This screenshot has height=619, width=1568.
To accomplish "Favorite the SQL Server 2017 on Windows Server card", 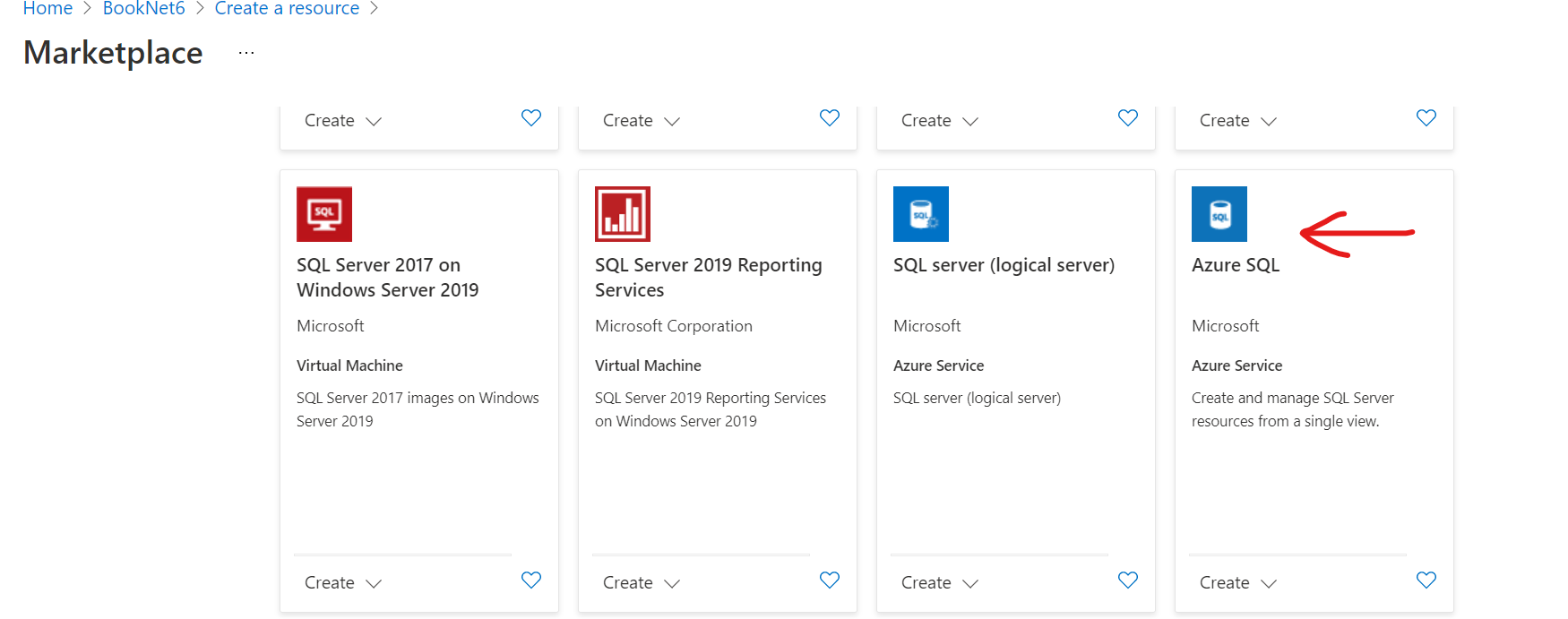I will [x=531, y=580].
